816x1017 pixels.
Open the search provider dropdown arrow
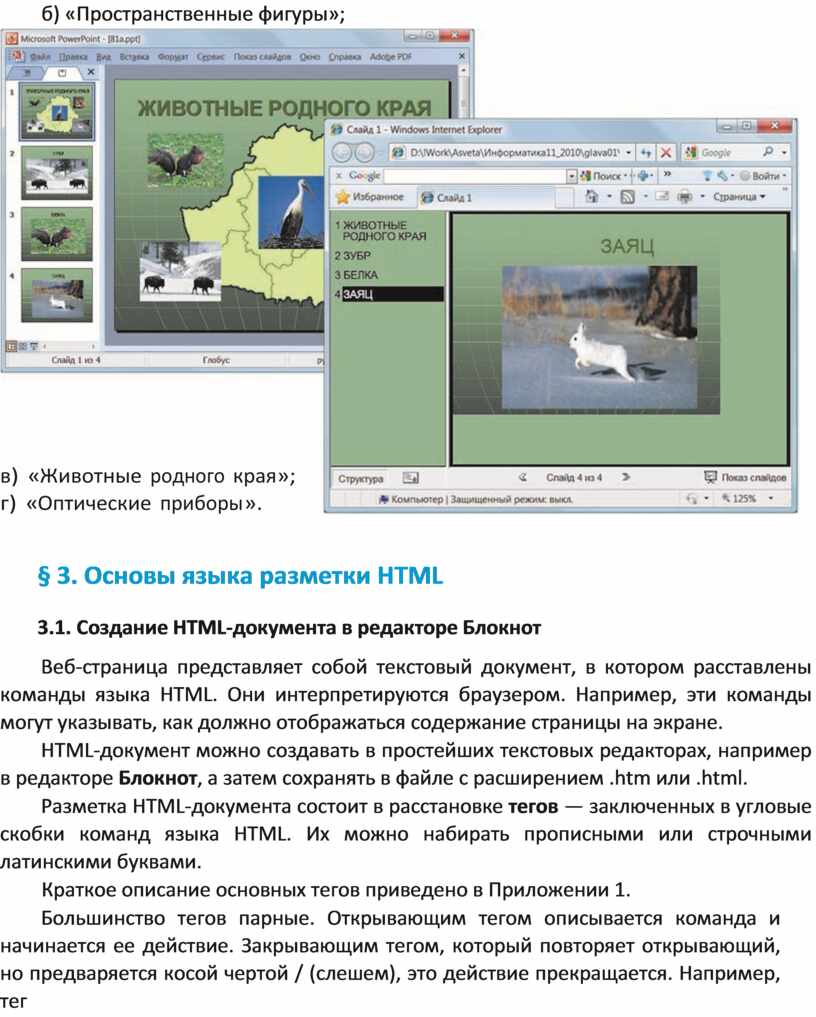pyautogui.click(x=784, y=153)
